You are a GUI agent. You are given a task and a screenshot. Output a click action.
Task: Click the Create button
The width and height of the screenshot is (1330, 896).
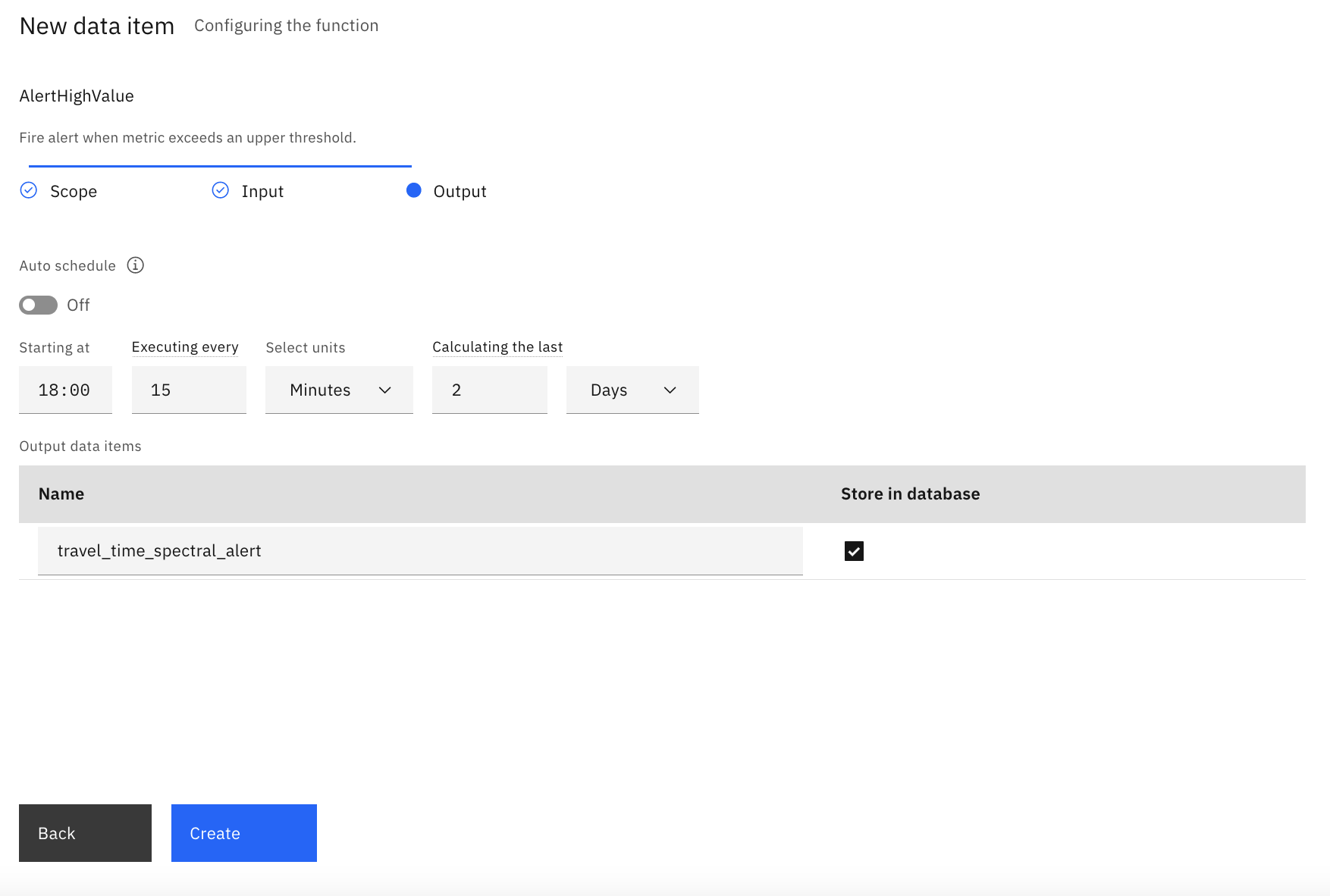pyautogui.click(x=244, y=833)
